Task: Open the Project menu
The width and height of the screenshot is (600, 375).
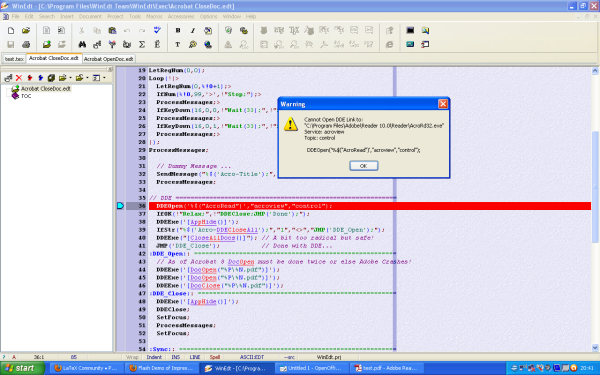Action: tap(115, 16)
